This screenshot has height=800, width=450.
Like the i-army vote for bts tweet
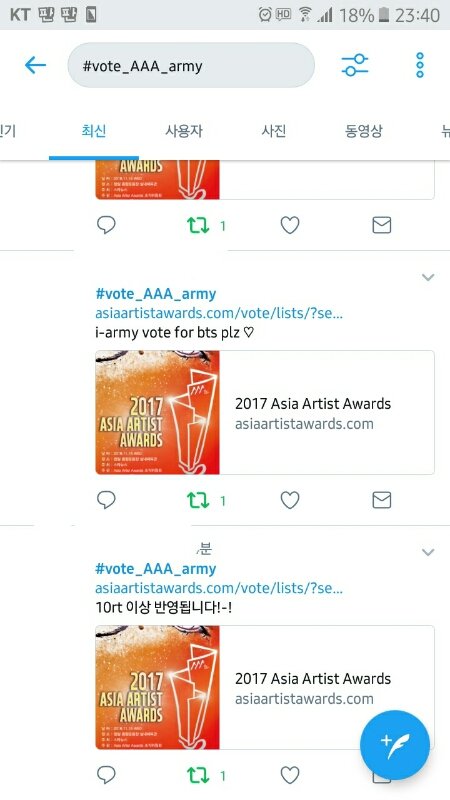click(x=290, y=500)
